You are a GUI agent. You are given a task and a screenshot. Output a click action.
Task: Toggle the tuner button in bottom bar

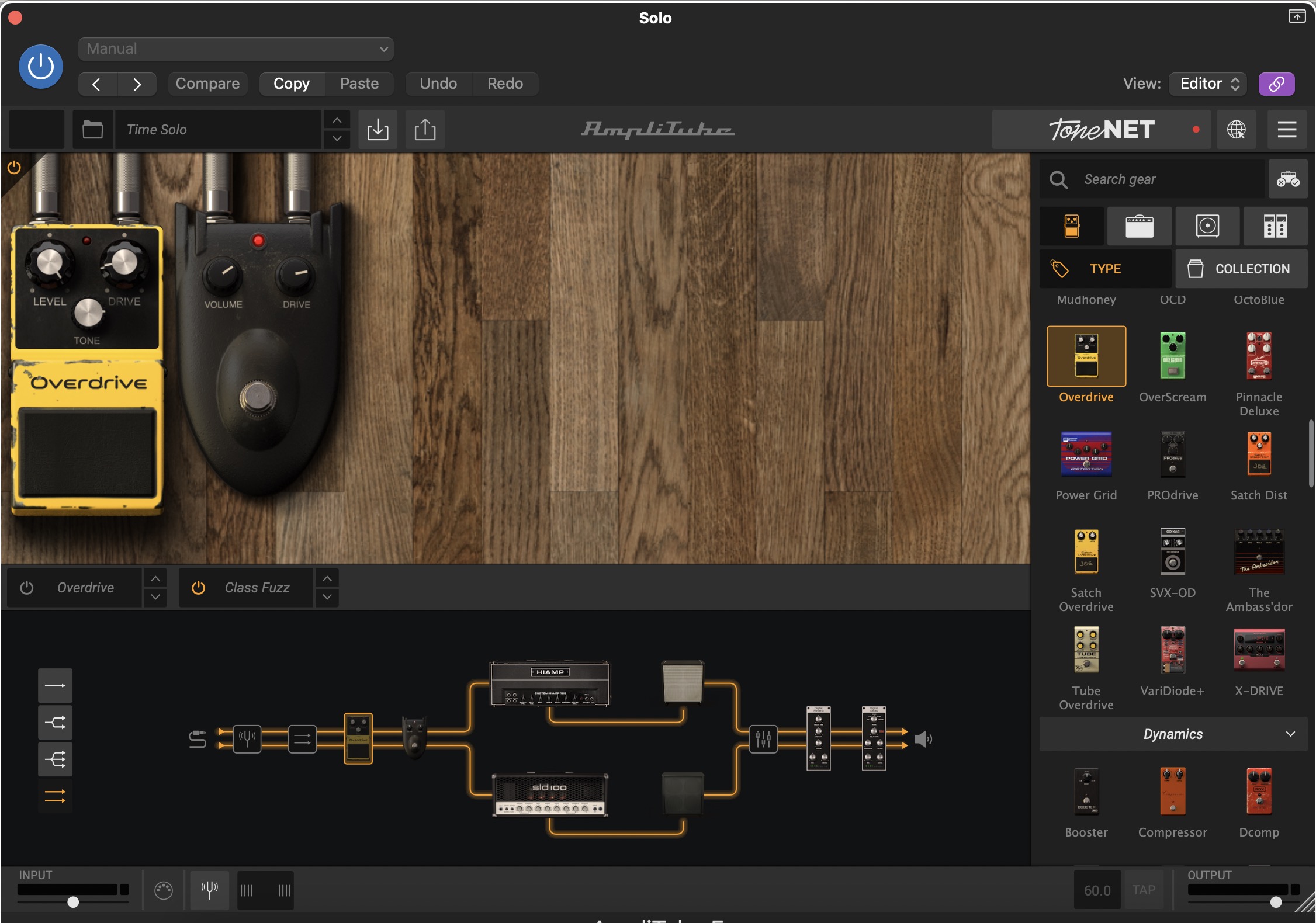[210, 890]
